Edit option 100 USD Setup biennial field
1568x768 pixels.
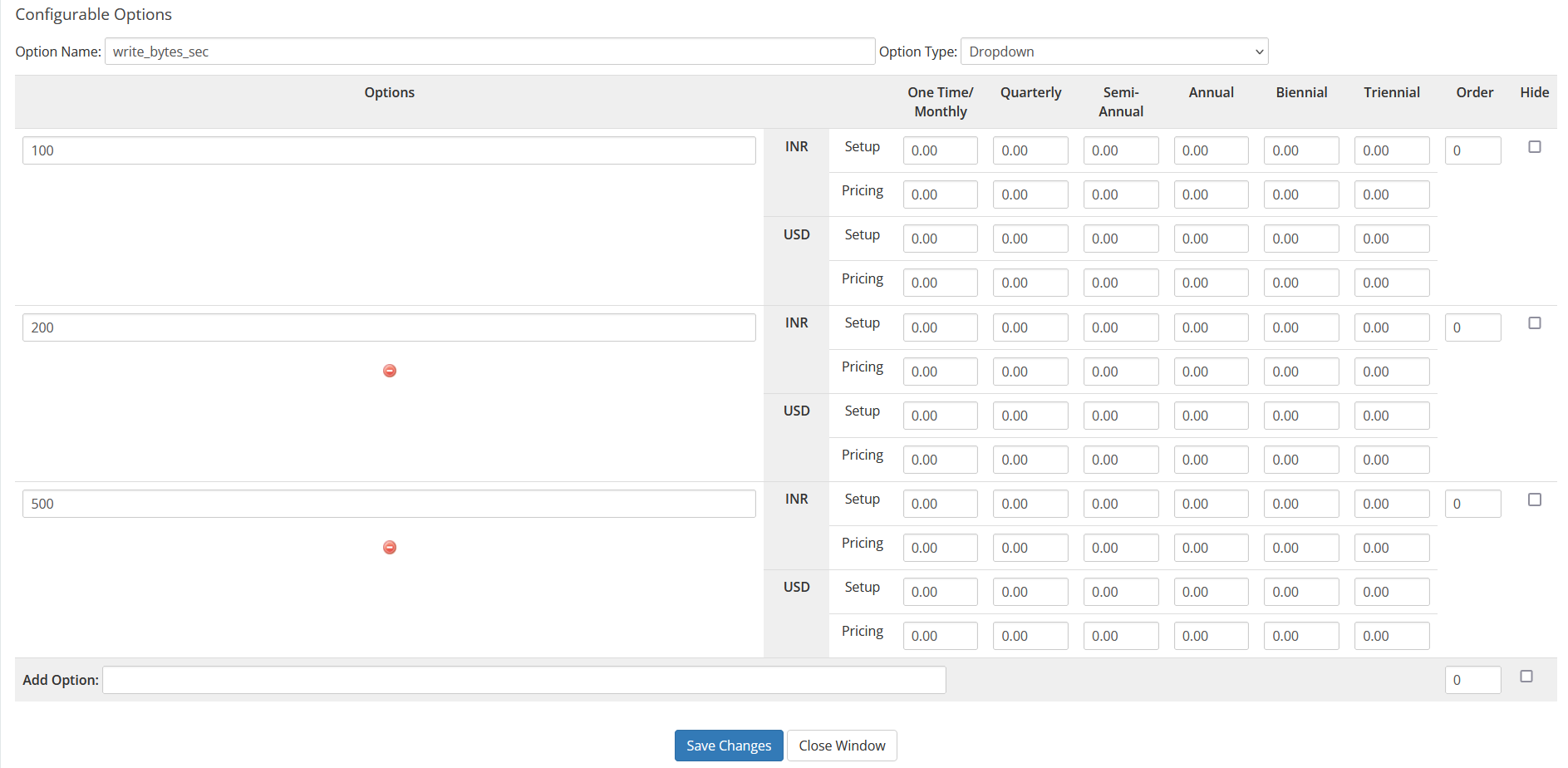click(x=1301, y=239)
